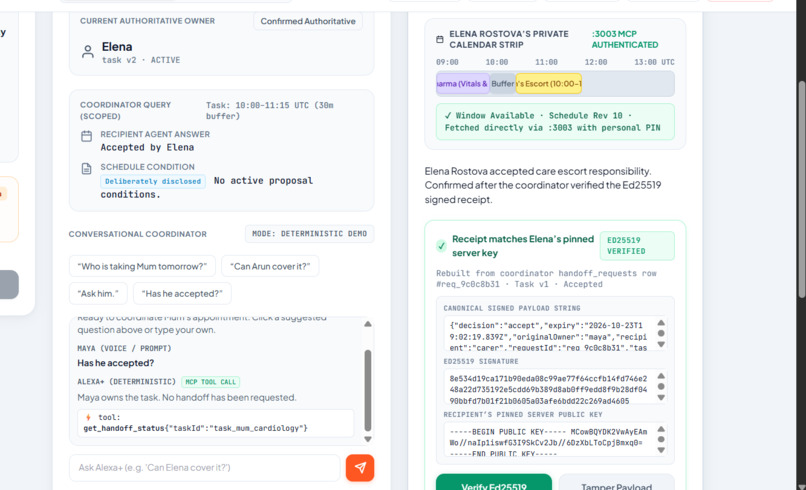This screenshot has width=806, height=490.
Task: Select suggestion "Who is taking Mum tomorrow?"
Action: click(142, 266)
